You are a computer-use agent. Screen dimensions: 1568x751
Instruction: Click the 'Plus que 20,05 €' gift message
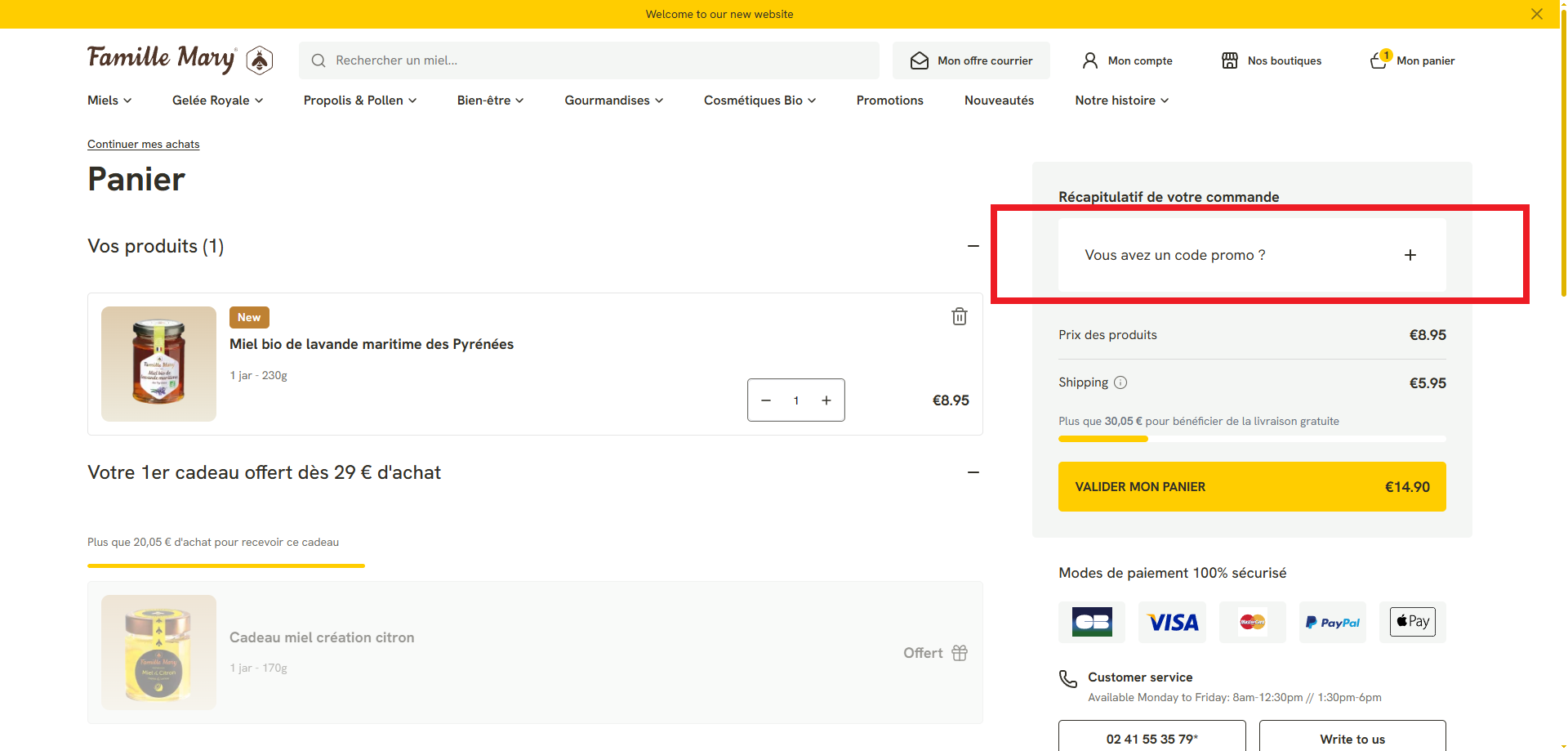coord(213,542)
